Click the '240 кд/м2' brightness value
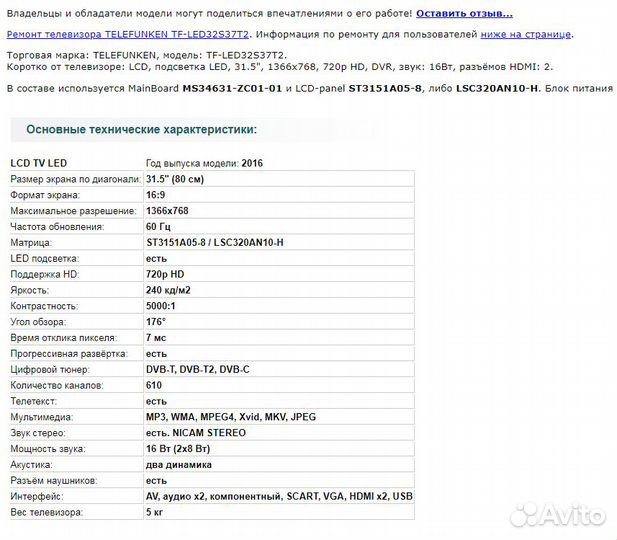This screenshot has width=617, height=540. [170, 290]
